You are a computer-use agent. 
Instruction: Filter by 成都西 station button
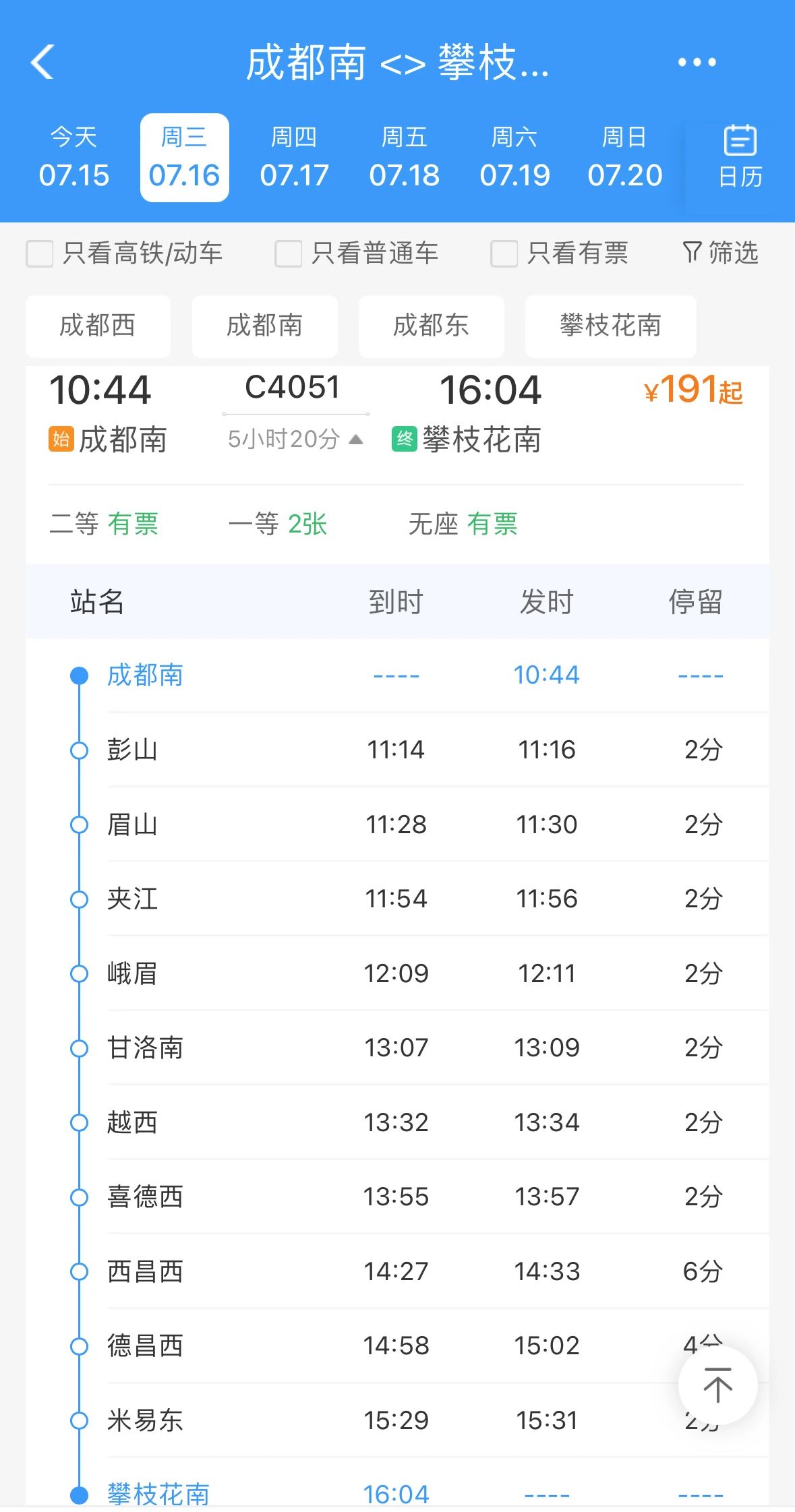click(98, 326)
